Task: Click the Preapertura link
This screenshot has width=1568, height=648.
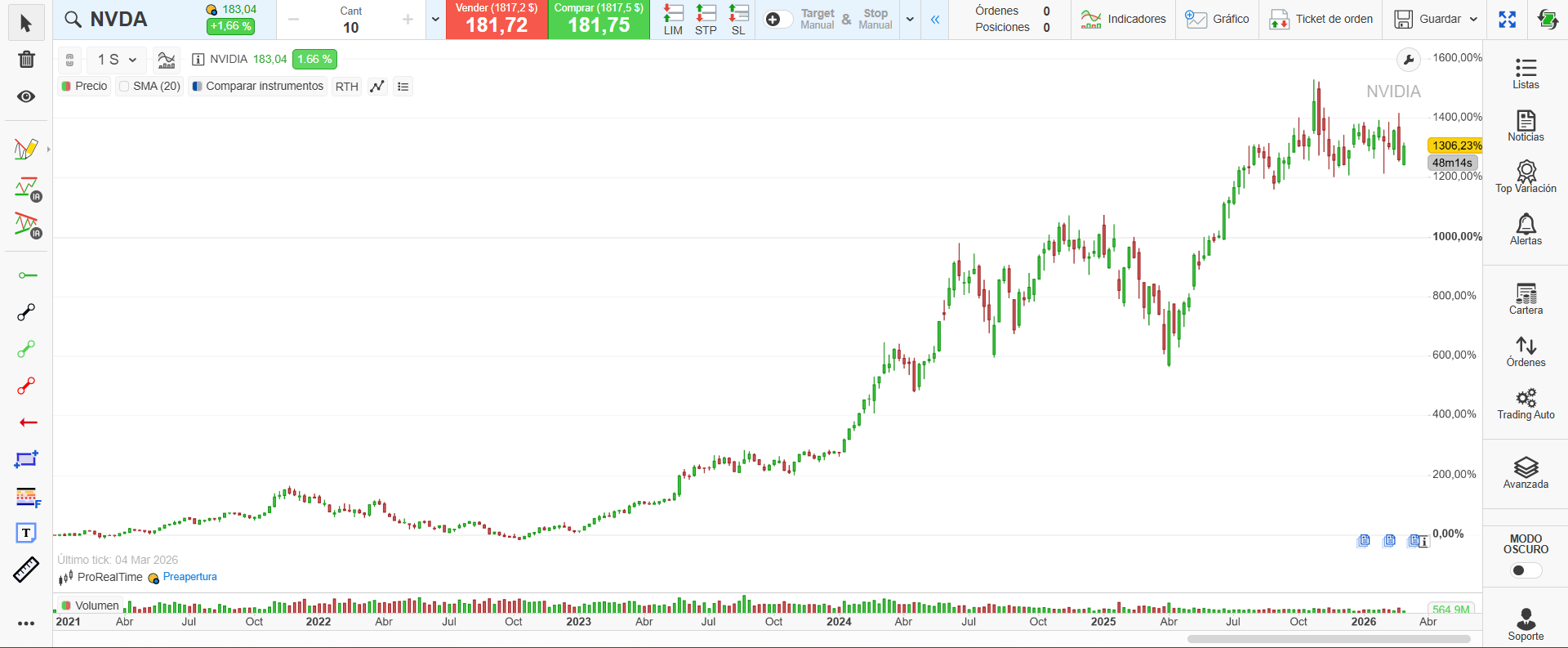Action: tap(190, 577)
